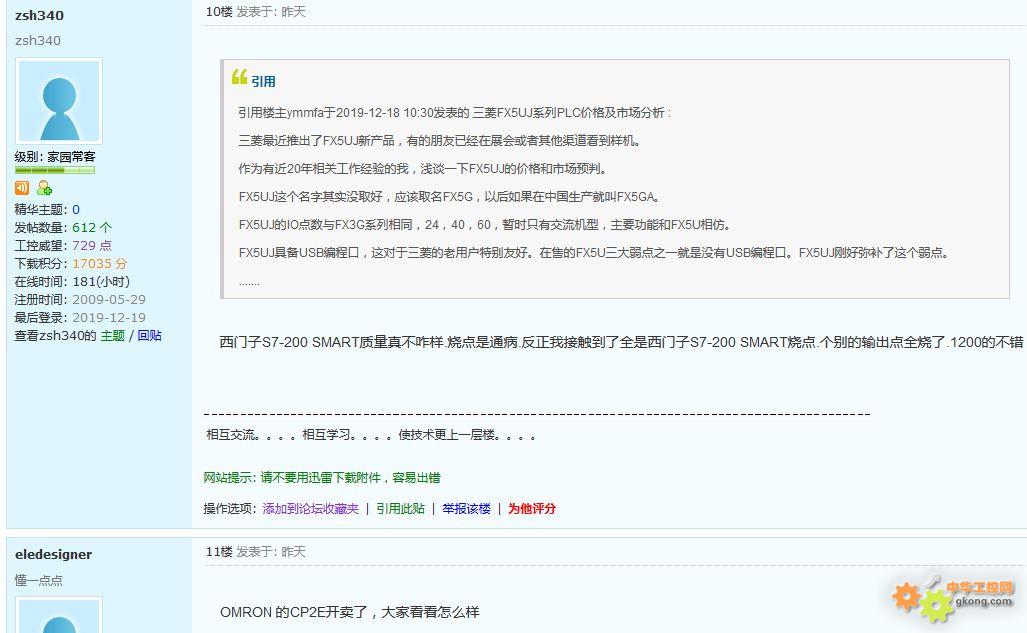This screenshot has height=633, width=1027.
Task: Click 引用此贴 to quote post
Action: [400, 508]
